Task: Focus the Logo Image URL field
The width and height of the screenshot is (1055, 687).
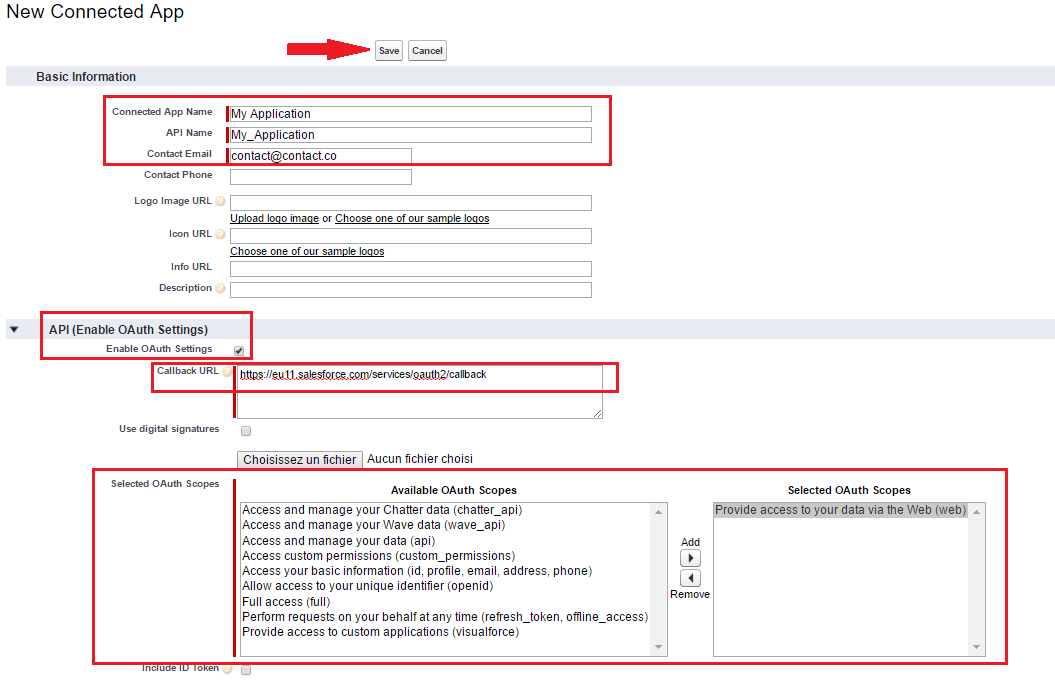Action: (x=410, y=203)
